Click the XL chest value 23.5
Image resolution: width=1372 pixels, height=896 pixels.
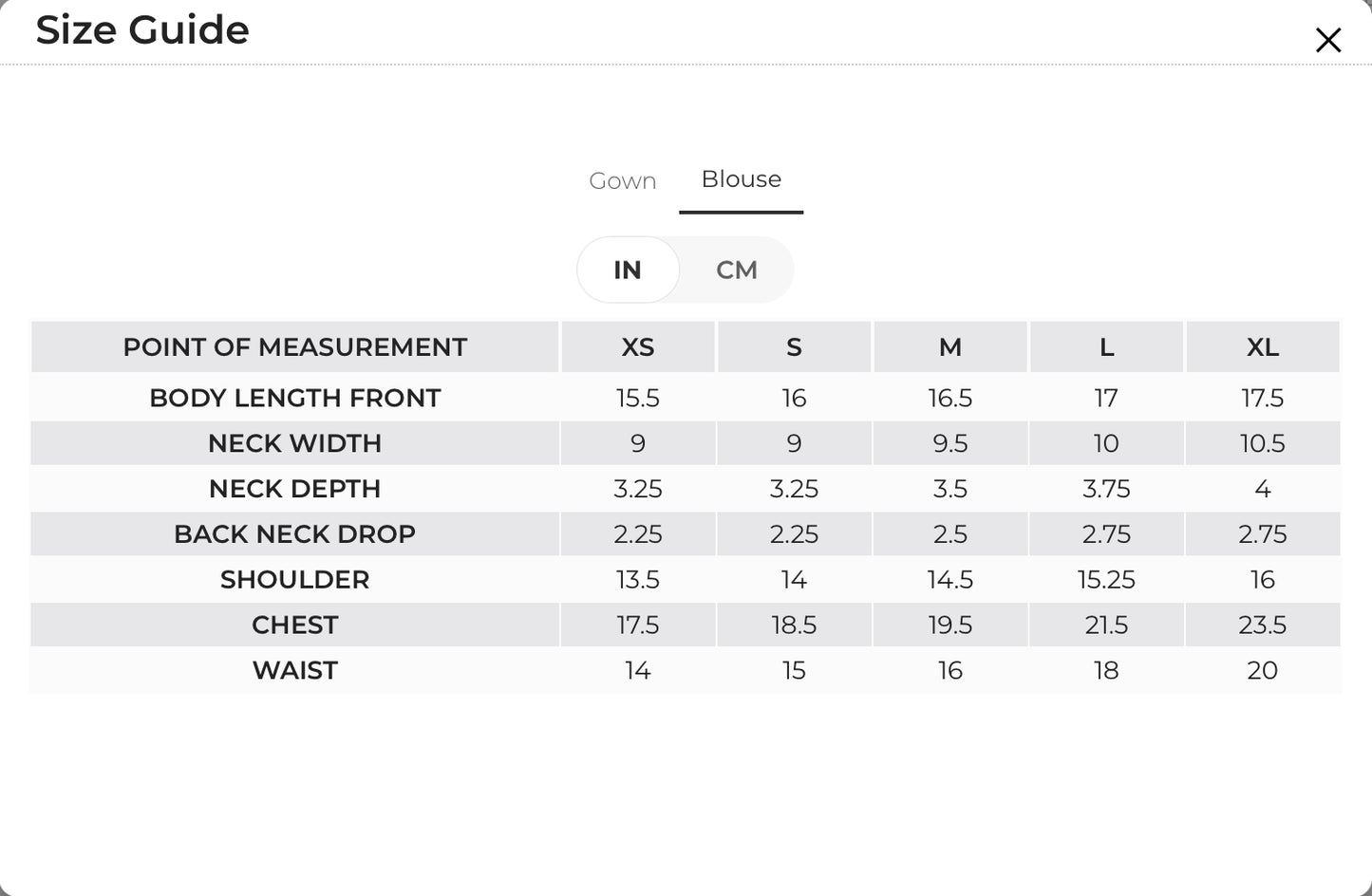1263,625
